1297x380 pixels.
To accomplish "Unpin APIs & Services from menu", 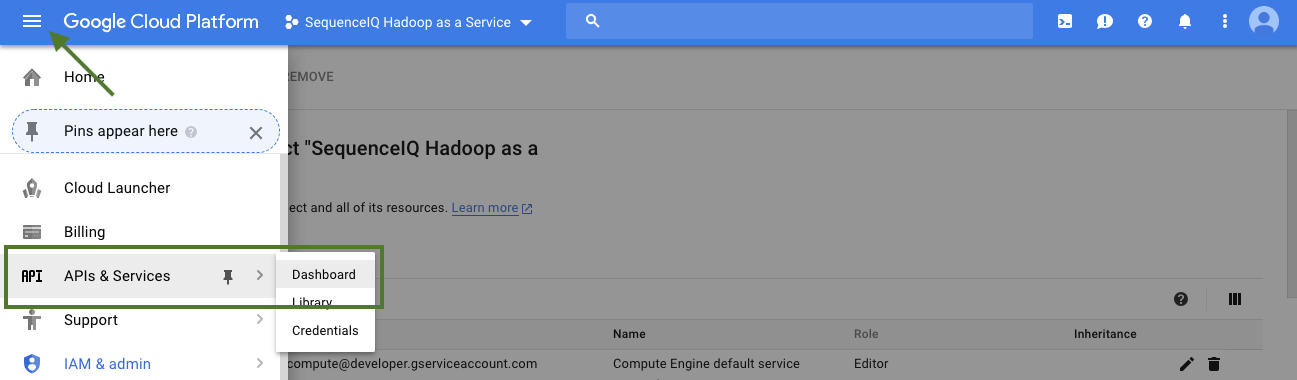I will [228, 276].
